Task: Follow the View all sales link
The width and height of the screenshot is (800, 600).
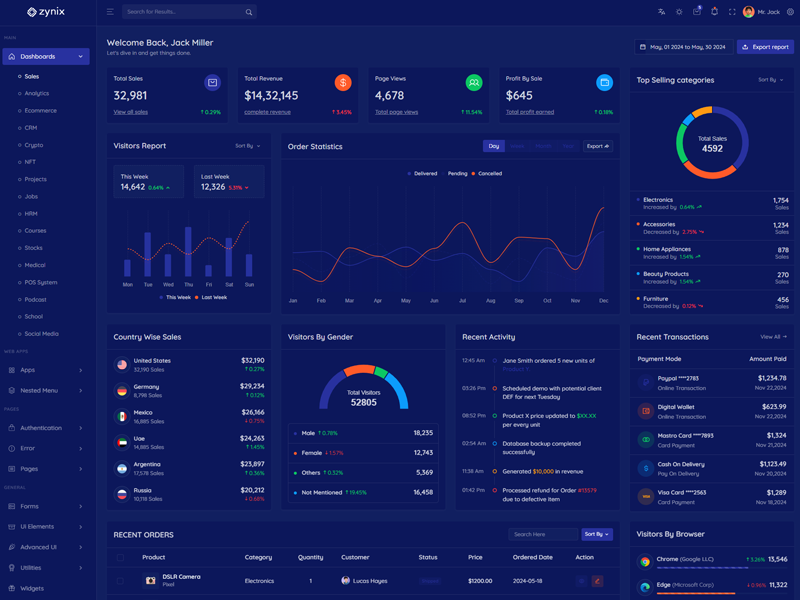Action: pyautogui.click(x=131, y=112)
